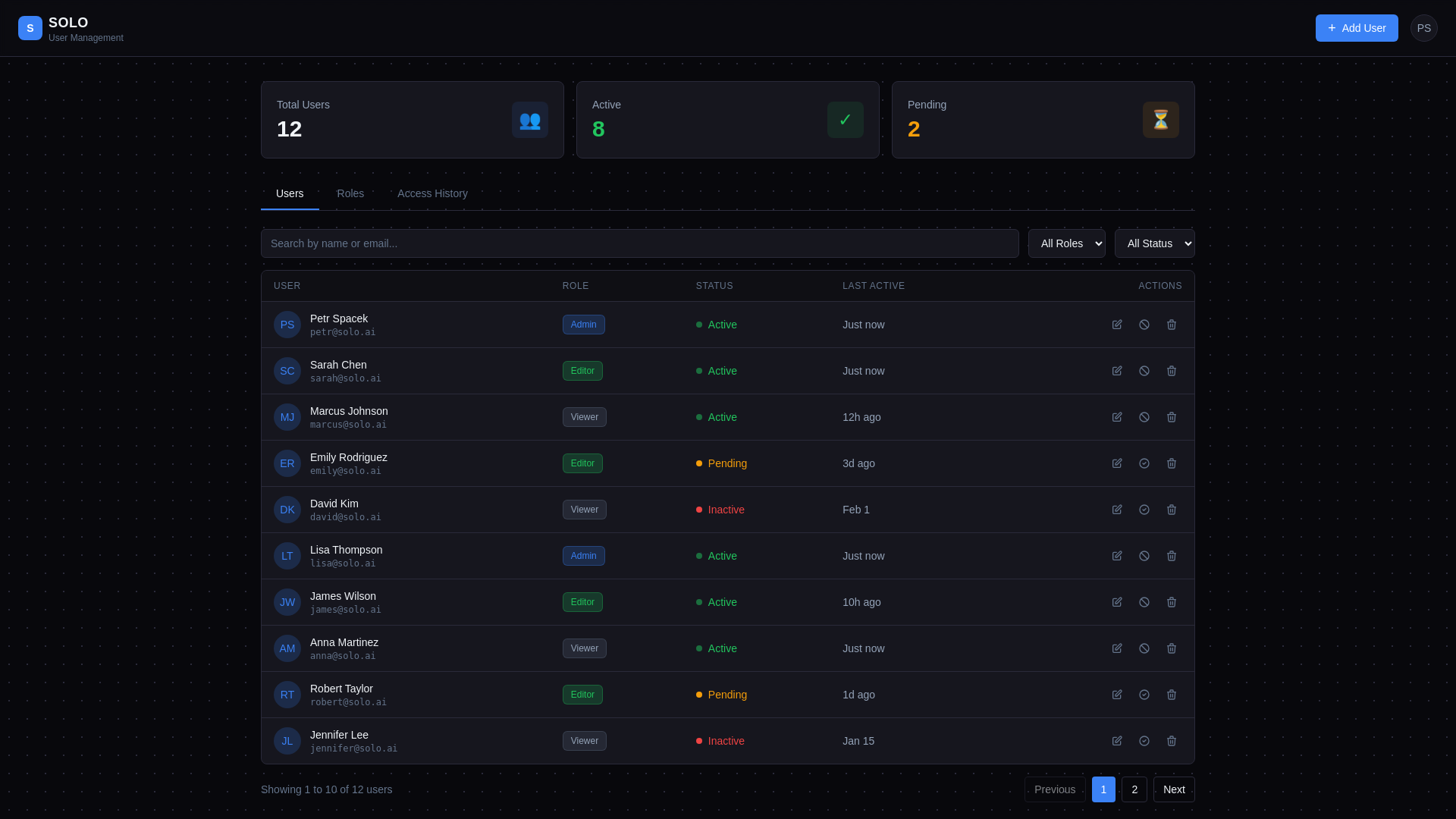The width and height of the screenshot is (1456, 819).
Task: Delete the Robert Taylor user
Action: tap(1172, 695)
